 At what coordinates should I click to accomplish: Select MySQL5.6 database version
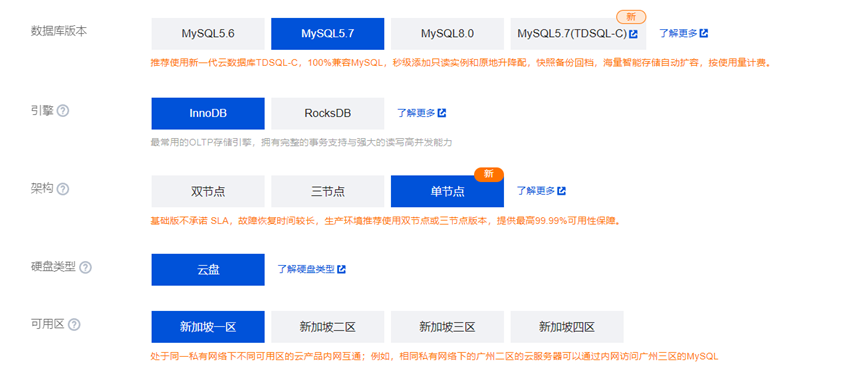[208, 34]
